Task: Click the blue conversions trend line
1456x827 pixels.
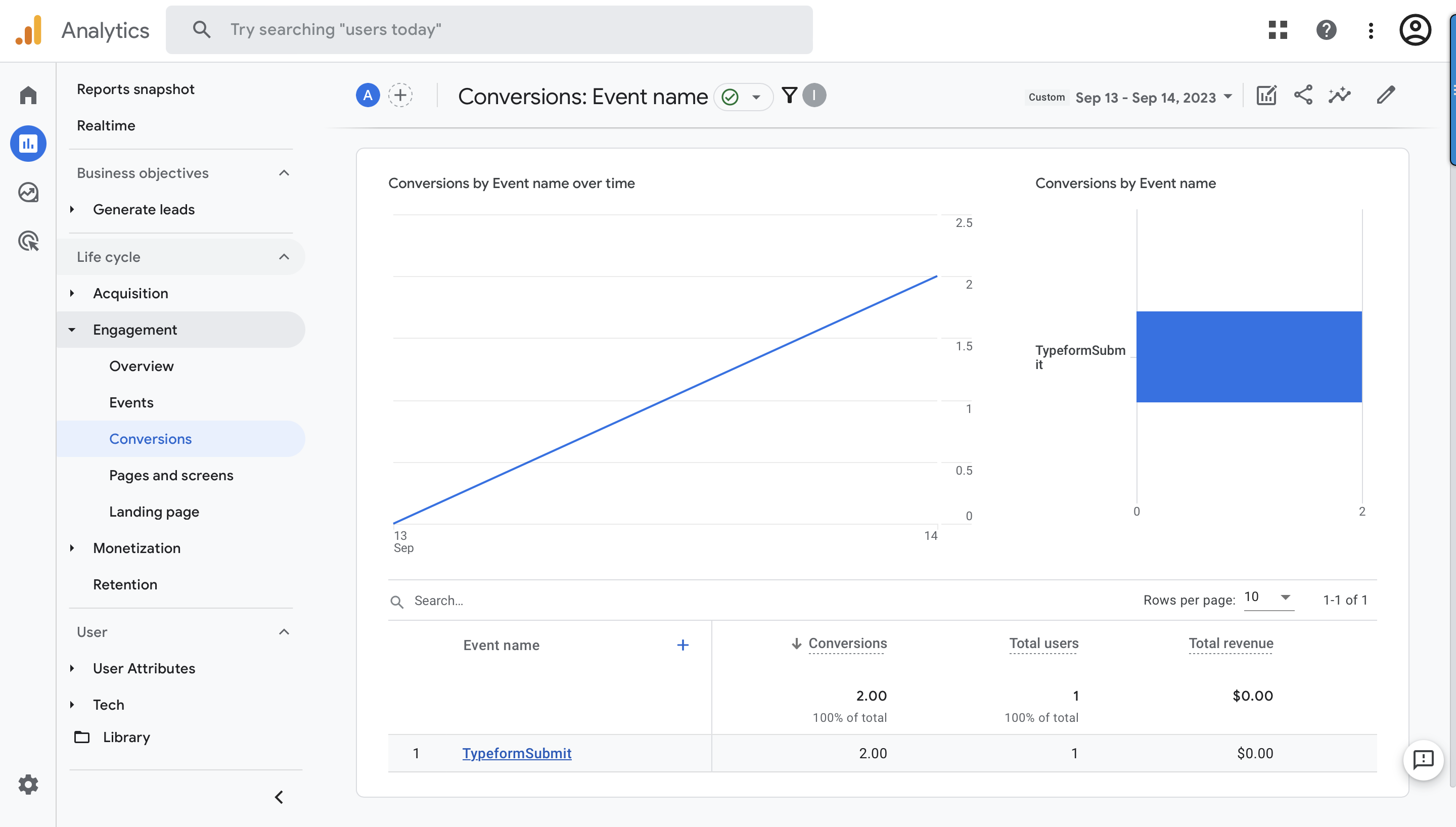Action: (665, 400)
